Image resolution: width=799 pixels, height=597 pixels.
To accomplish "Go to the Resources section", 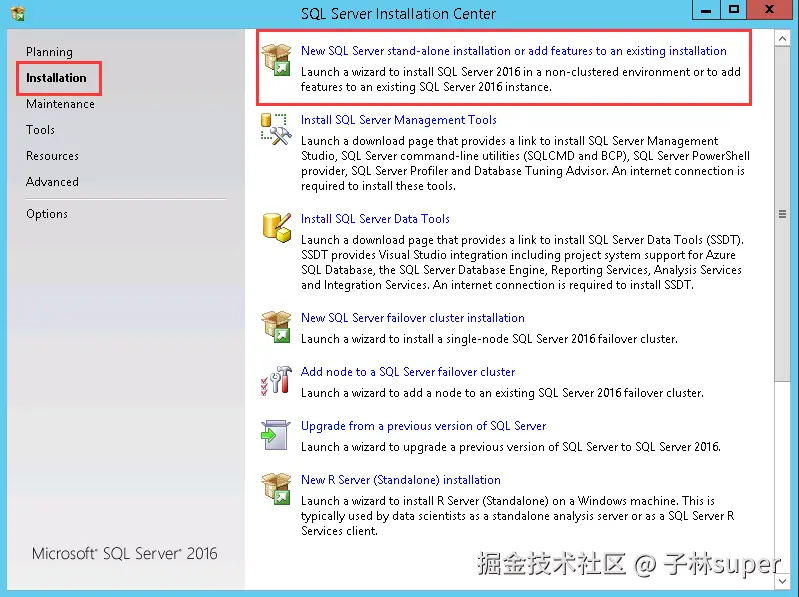I will click(x=52, y=156).
